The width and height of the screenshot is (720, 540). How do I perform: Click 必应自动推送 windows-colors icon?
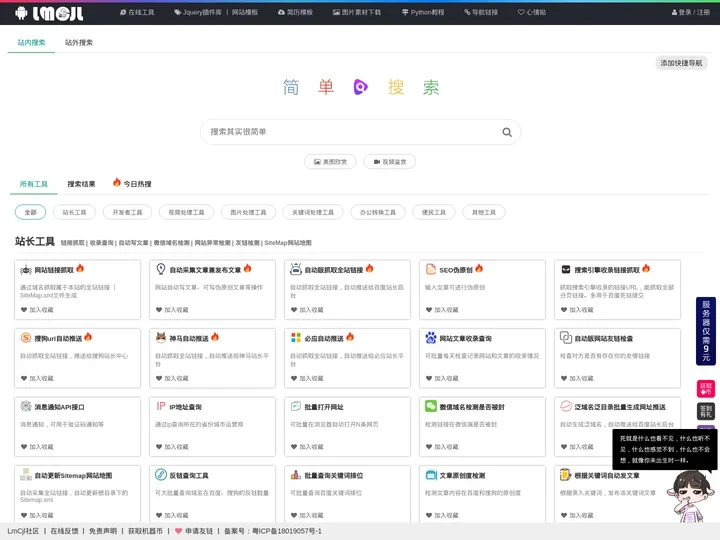tap(296, 338)
